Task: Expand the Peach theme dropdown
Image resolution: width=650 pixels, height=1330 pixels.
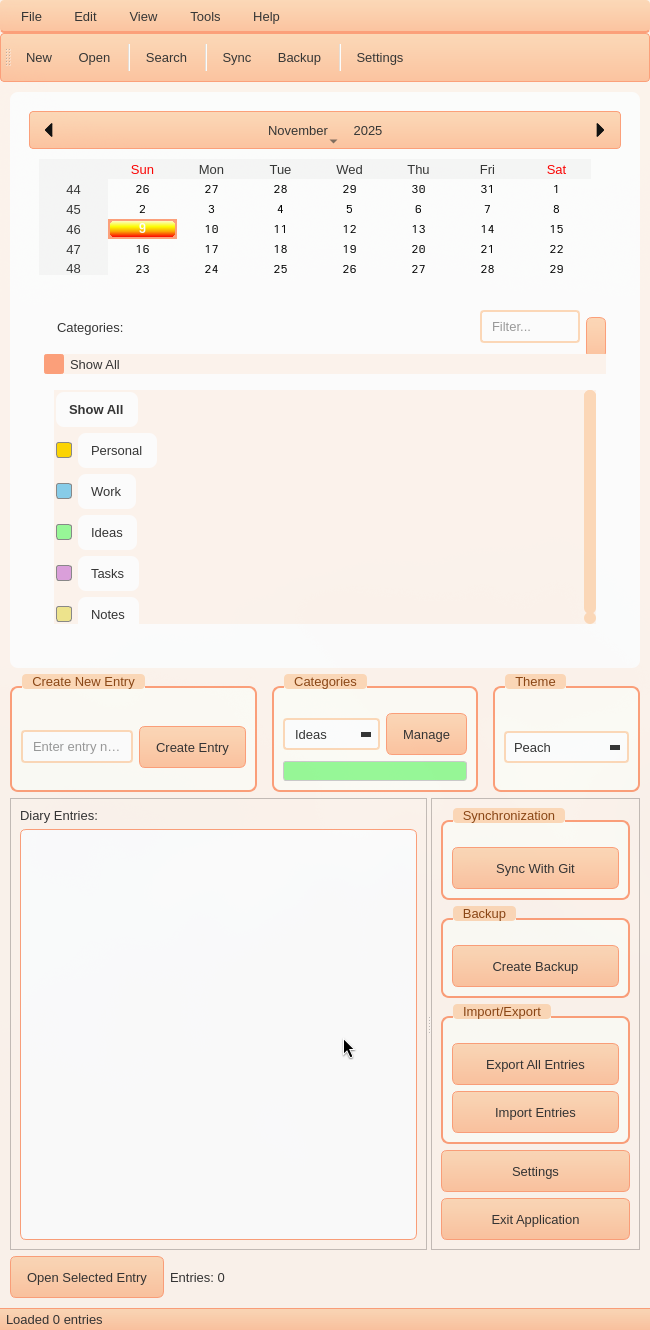Action: (566, 747)
